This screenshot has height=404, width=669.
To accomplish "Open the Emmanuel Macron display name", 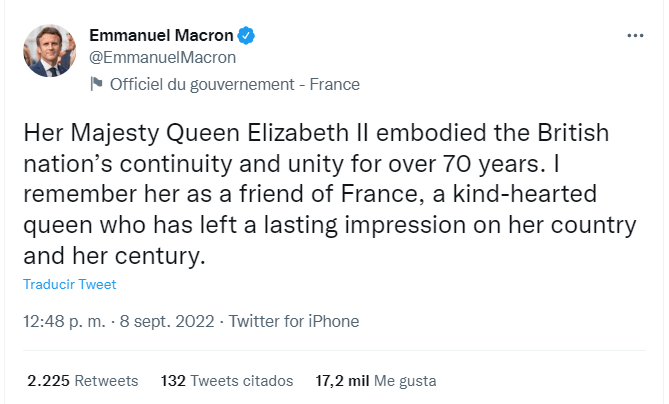I will (161, 35).
